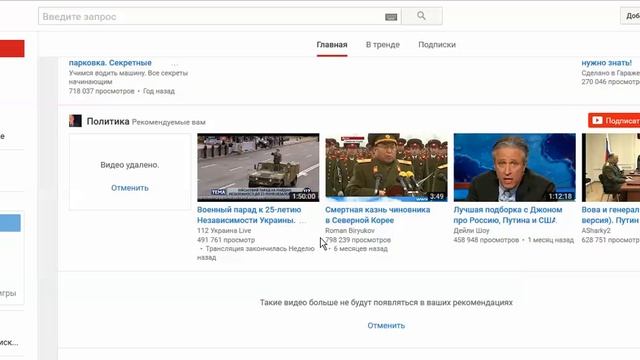Open options dots next to 'парковка. Секретные'
The height and width of the screenshot is (360, 640).
[x=175, y=64]
